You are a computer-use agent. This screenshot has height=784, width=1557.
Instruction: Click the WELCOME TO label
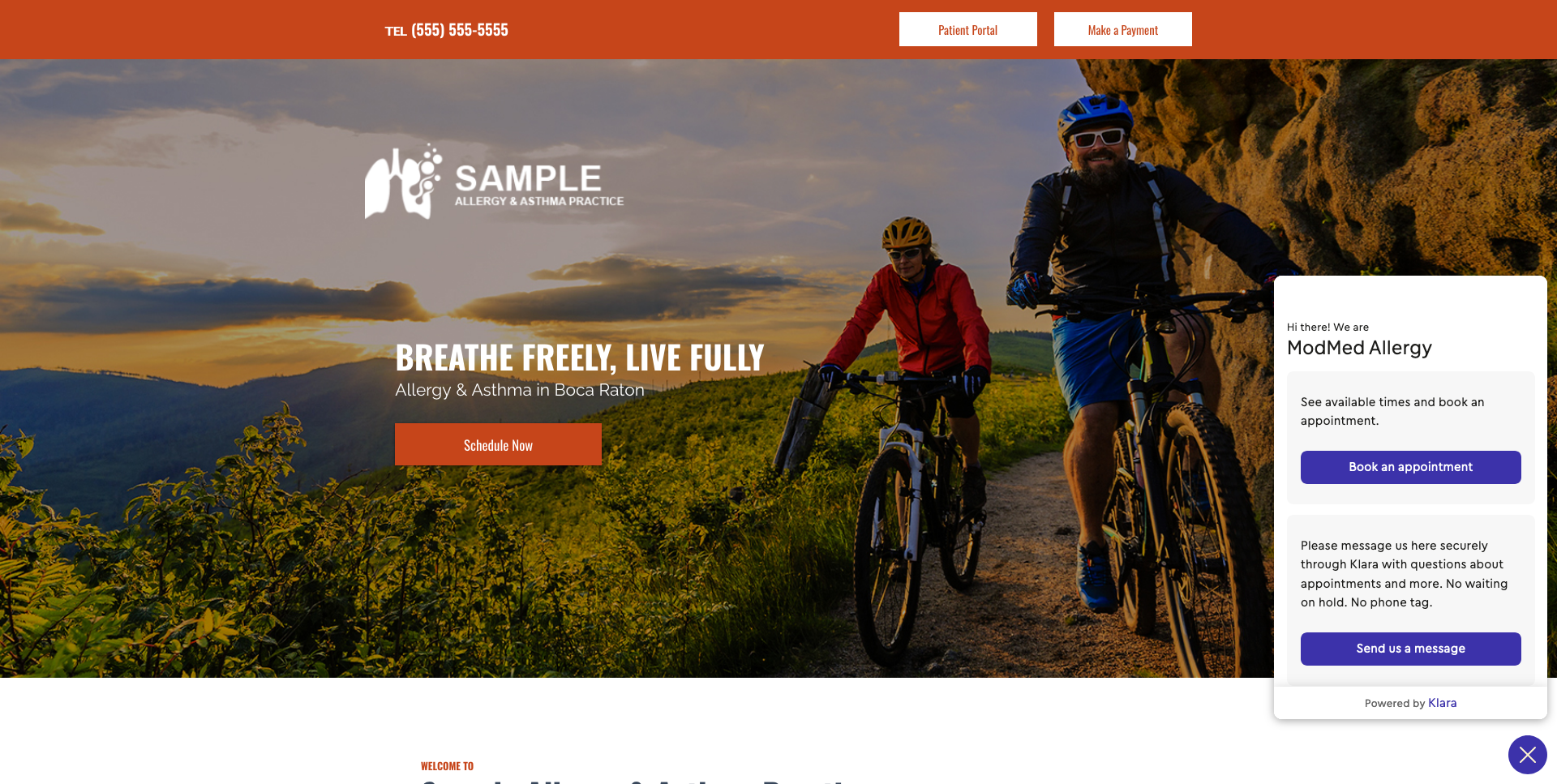pyautogui.click(x=447, y=766)
